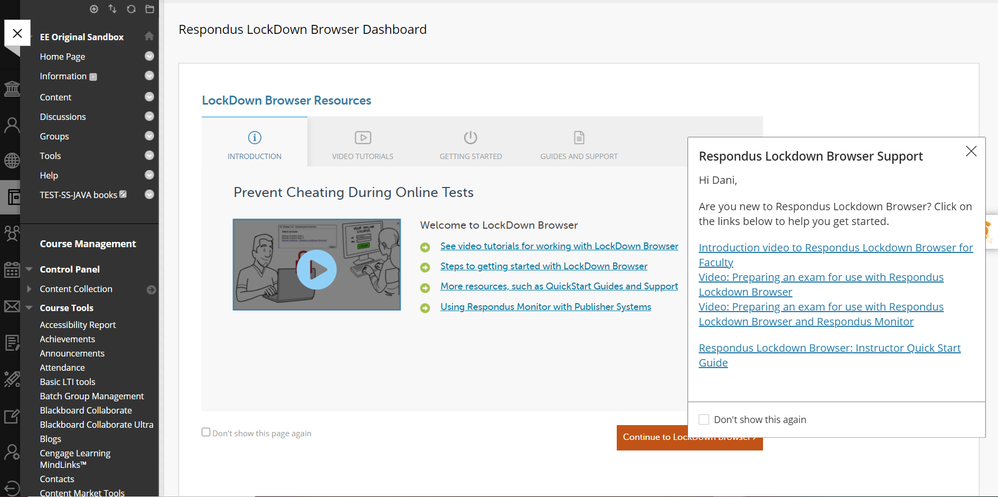Screen dimensions: 998x497
Task: Open the Home Page options chevron
Action: (x=150, y=56)
